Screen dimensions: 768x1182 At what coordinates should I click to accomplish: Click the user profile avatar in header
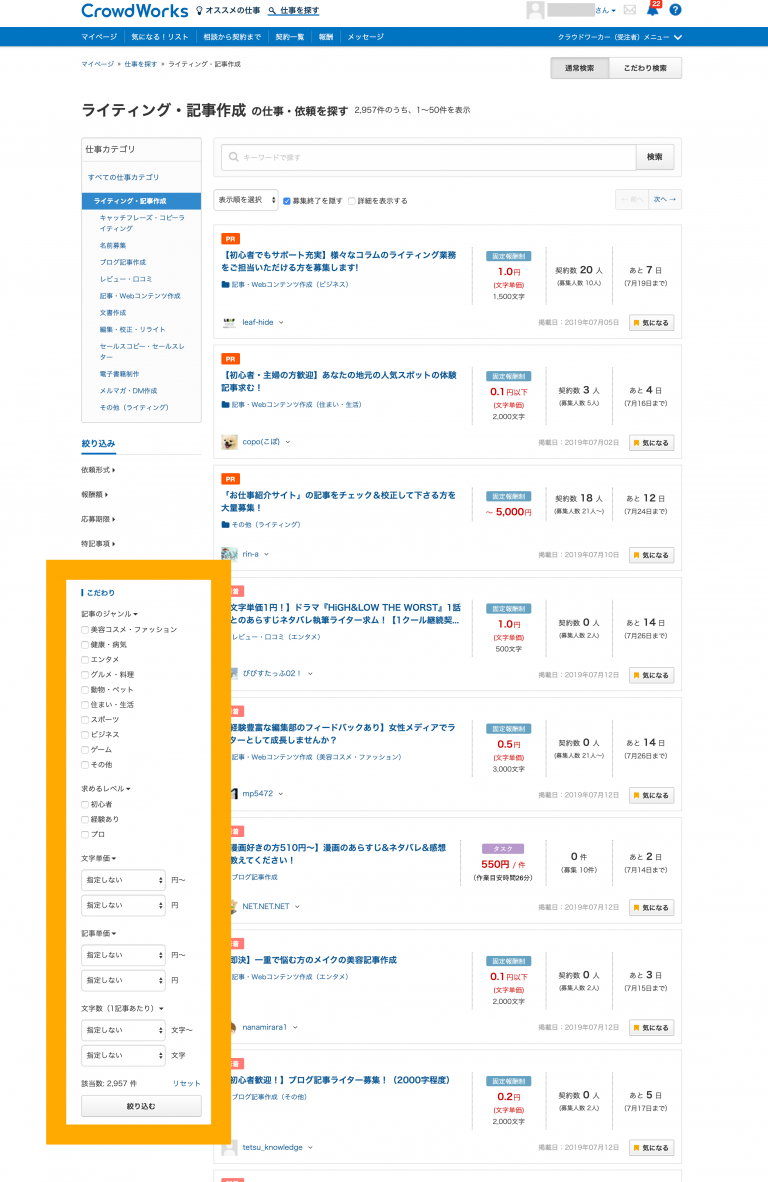(536, 10)
